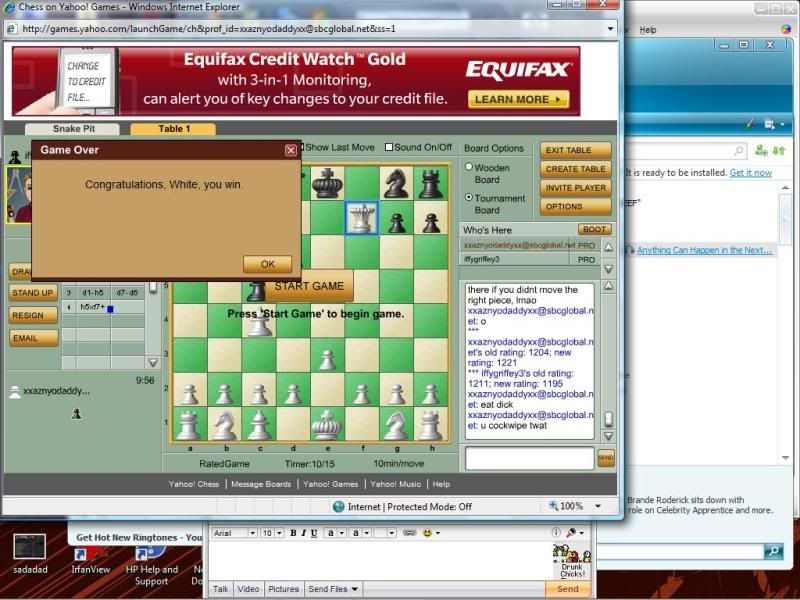Select the white knight on g1

pos(396,425)
